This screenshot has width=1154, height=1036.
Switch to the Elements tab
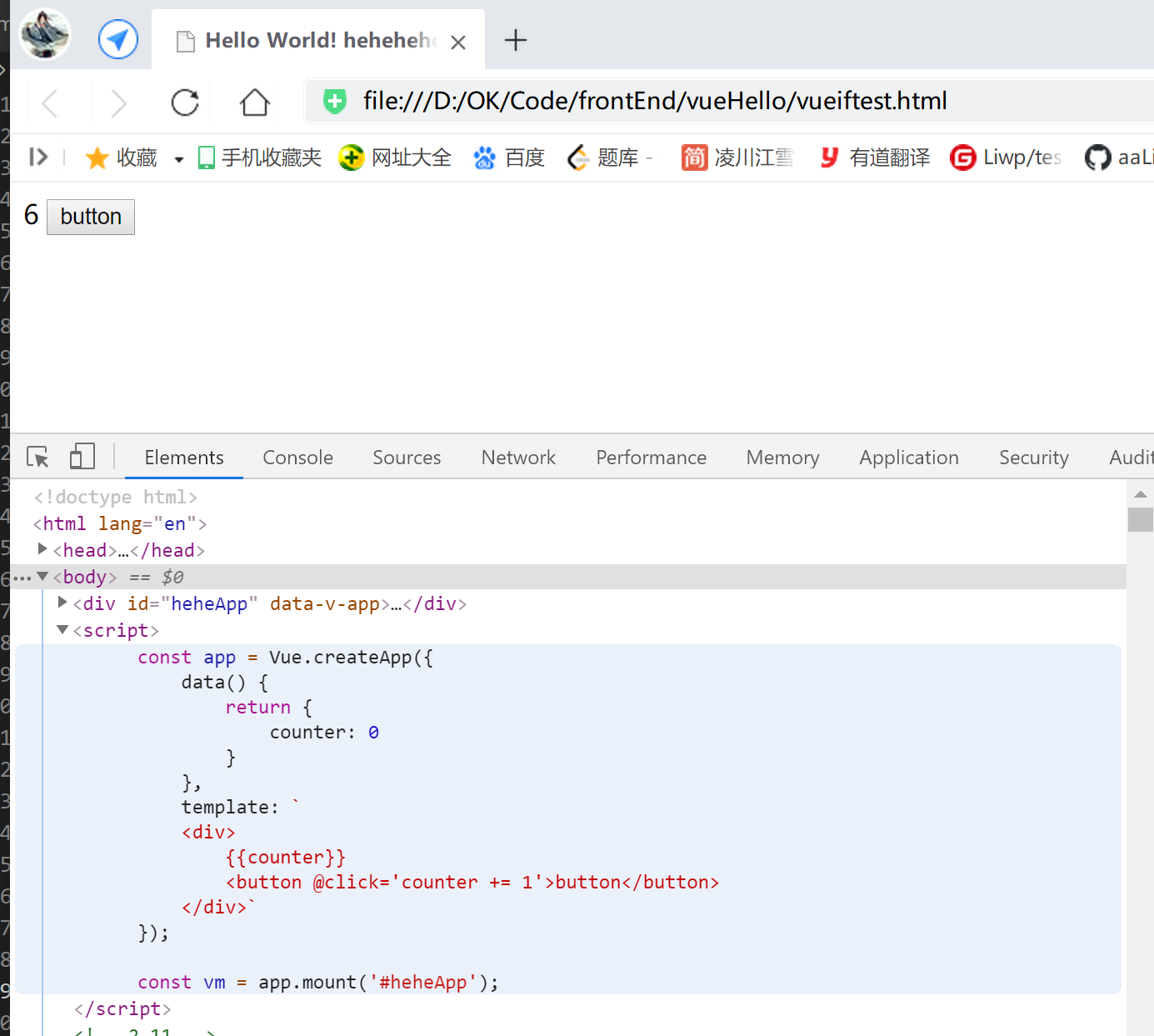[184, 458]
